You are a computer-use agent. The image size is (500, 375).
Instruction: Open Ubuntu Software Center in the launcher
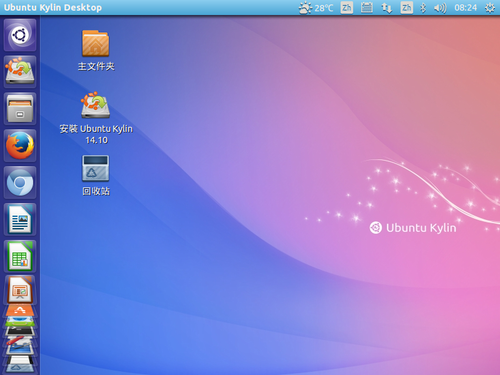[20, 310]
